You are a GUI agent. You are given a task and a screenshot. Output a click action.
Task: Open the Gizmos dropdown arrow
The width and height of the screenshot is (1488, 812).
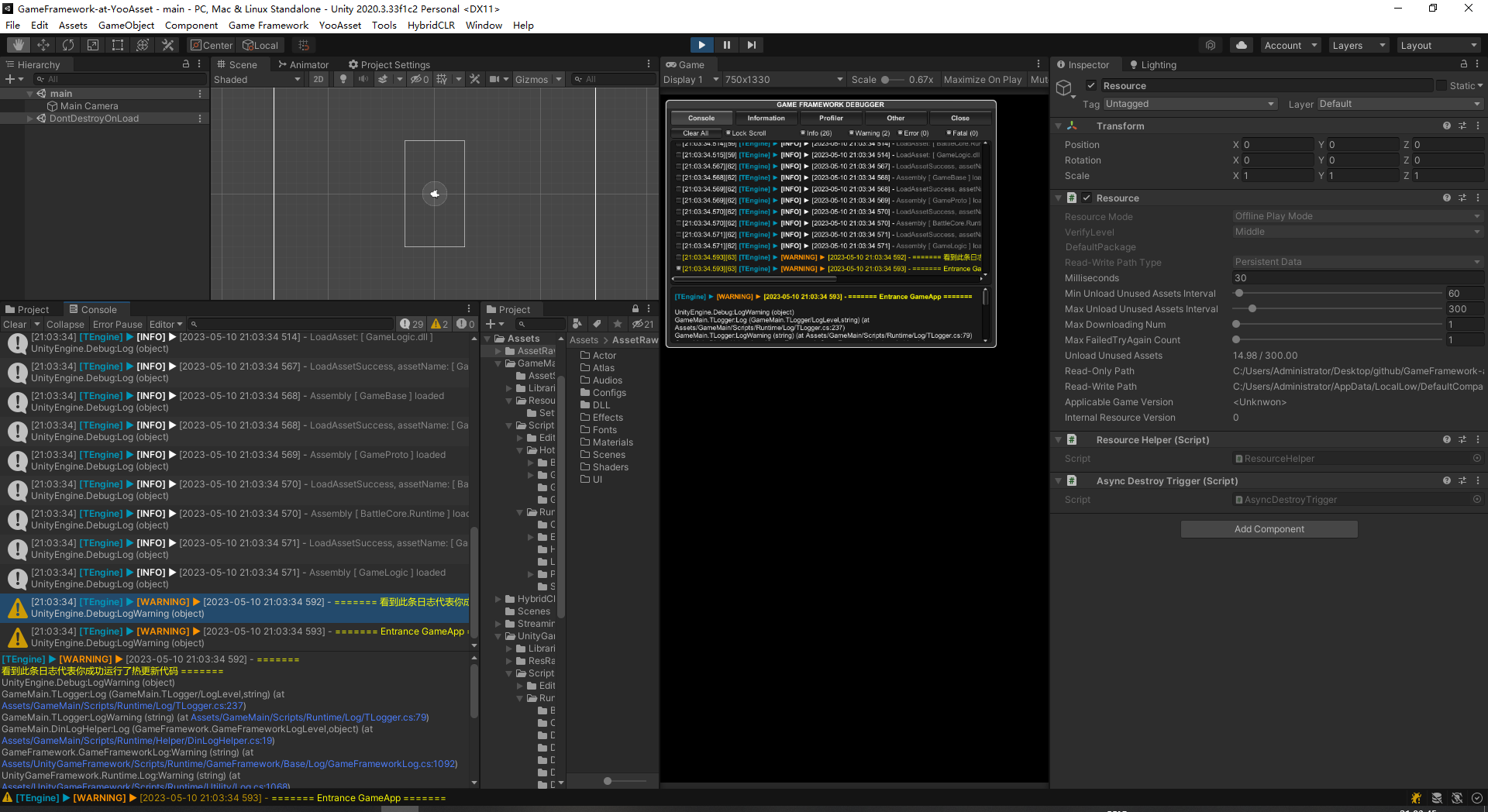pyautogui.click(x=558, y=79)
